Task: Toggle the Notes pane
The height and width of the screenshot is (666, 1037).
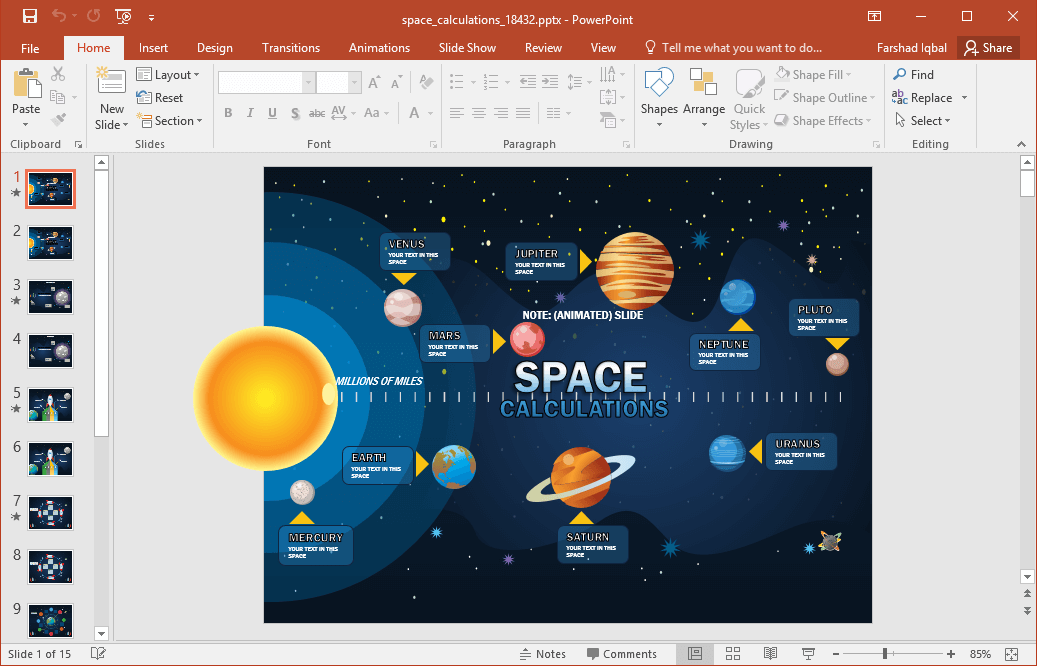Action: point(542,654)
